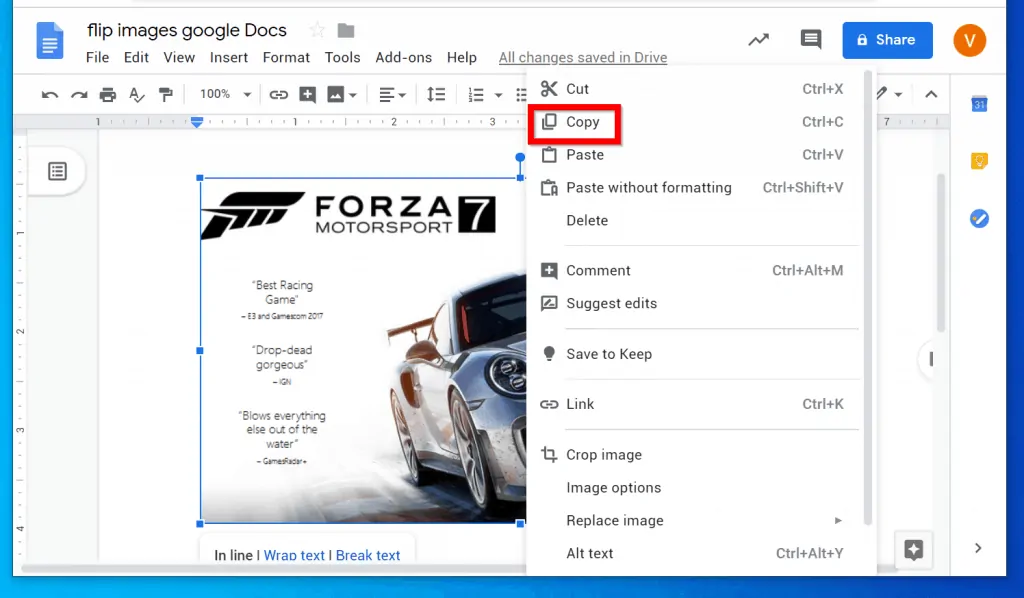Image resolution: width=1024 pixels, height=598 pixels.
Task: Open the Edit menu
Action: coord(136,57)
